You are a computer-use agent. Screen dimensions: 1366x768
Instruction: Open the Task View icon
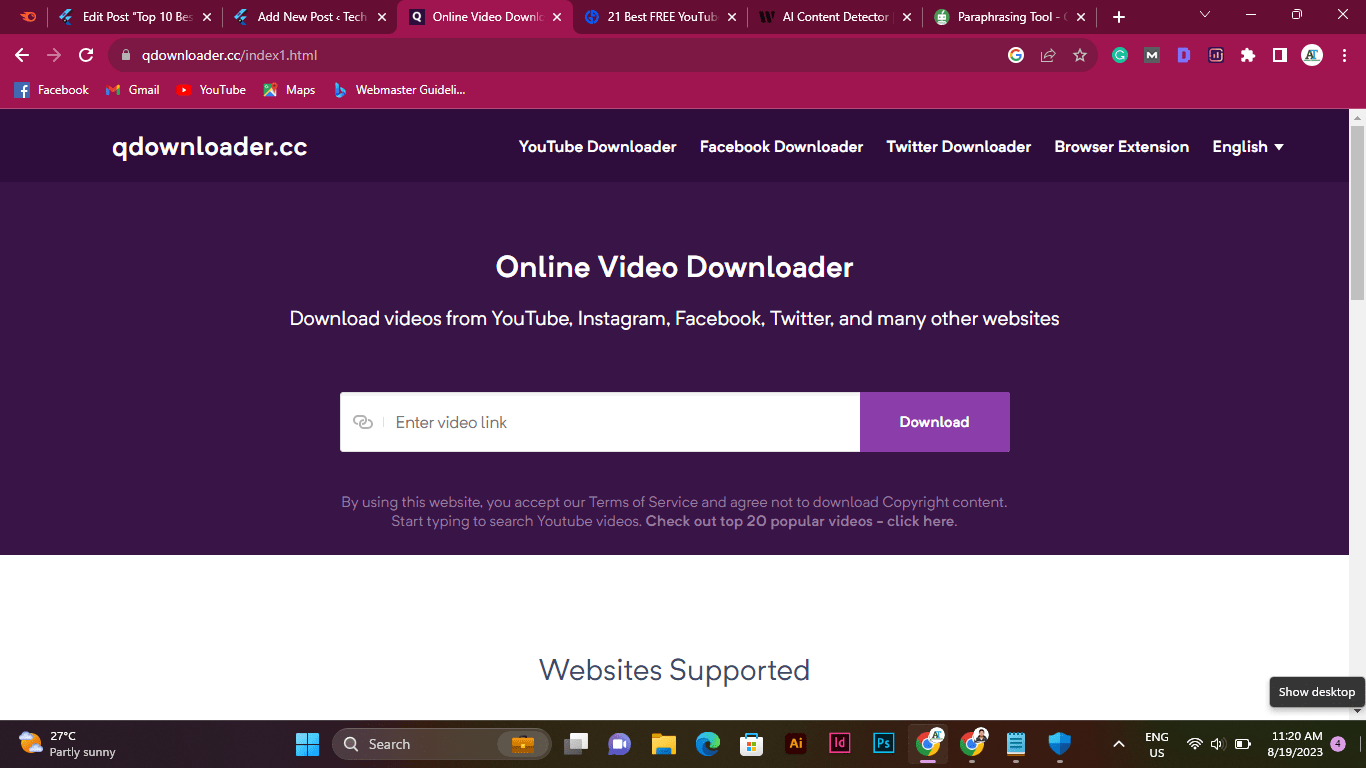click(x=576, y=743)
